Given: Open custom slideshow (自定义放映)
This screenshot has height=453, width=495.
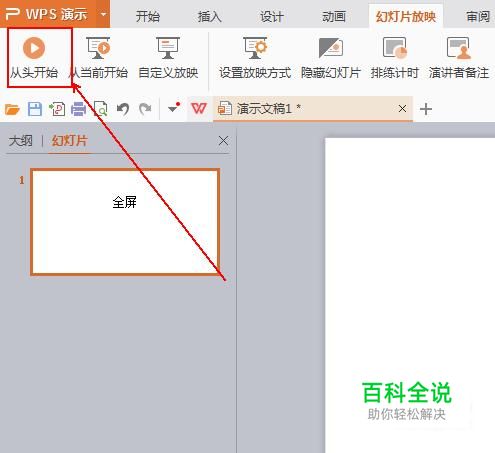Looking at the screenshot, I should (168, 58).
